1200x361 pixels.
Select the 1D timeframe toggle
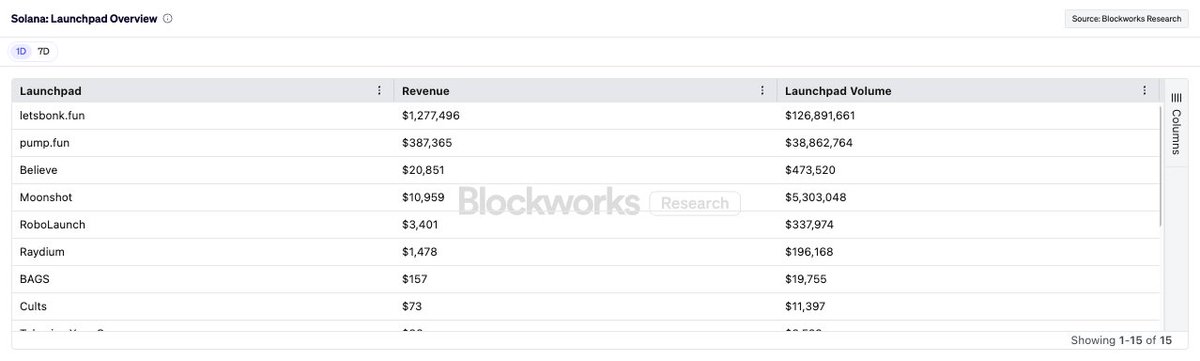(x=21, y=51)
